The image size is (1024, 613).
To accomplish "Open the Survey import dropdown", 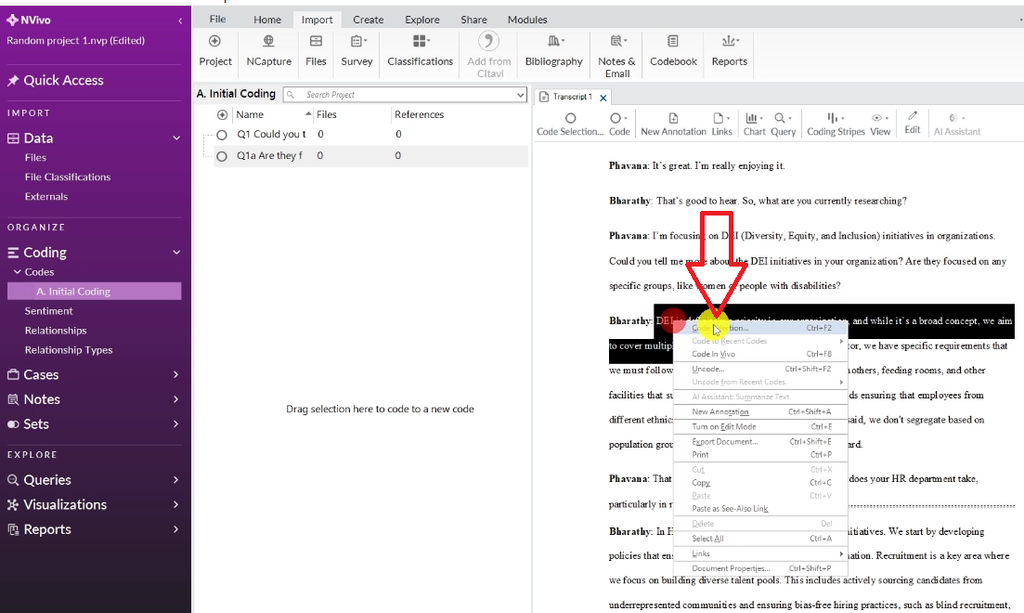I will coord(357,51).
